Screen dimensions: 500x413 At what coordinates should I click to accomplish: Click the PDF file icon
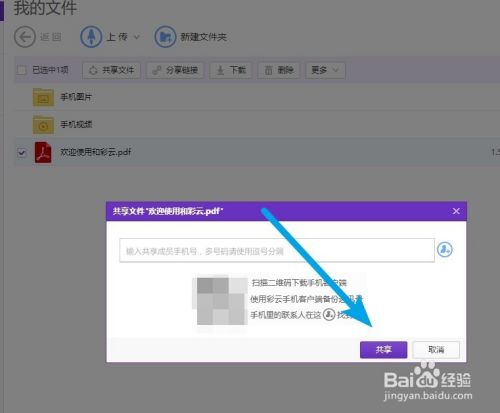43,152
